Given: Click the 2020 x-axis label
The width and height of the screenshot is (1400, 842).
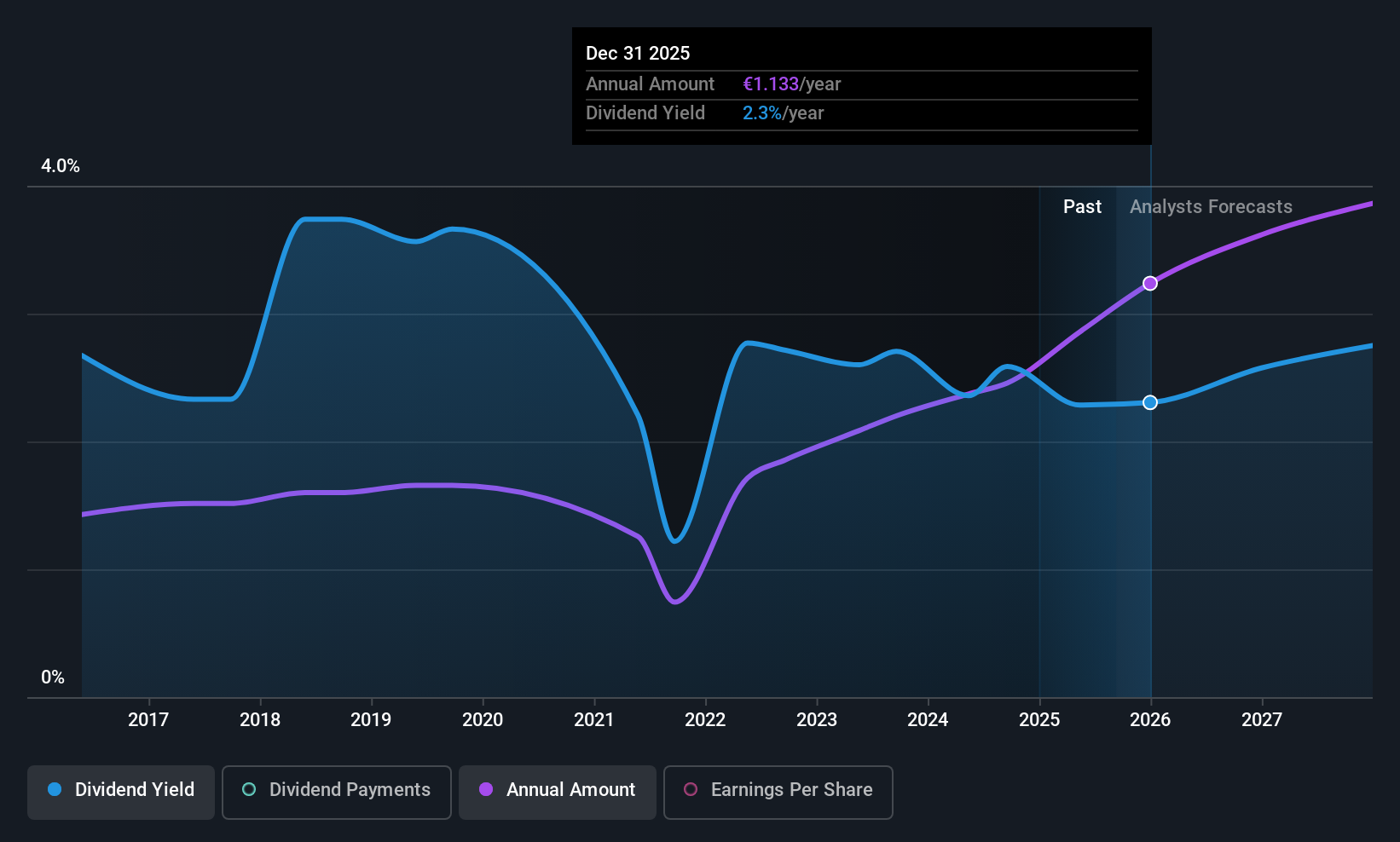Looking at the screenshot, I should 483,720.
